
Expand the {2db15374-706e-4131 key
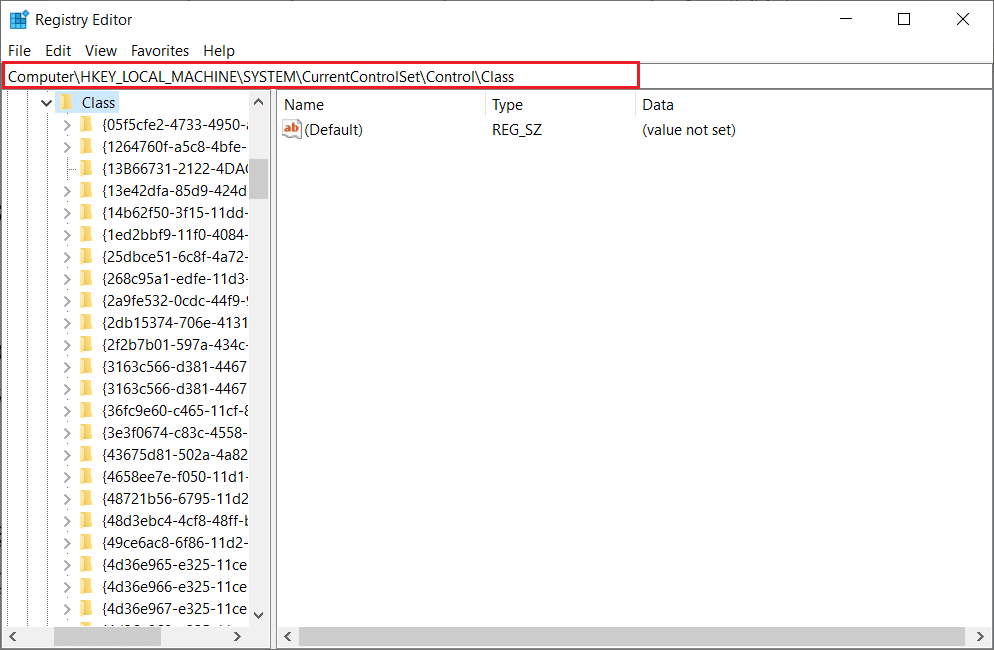click(67, 323)
